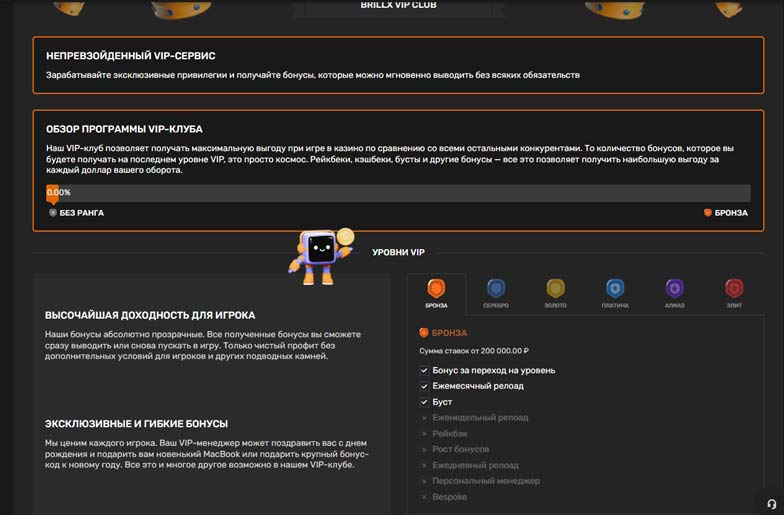Select the blue Silver shield icon
This screenshot has width=784, height=515.
coord(496,289)
